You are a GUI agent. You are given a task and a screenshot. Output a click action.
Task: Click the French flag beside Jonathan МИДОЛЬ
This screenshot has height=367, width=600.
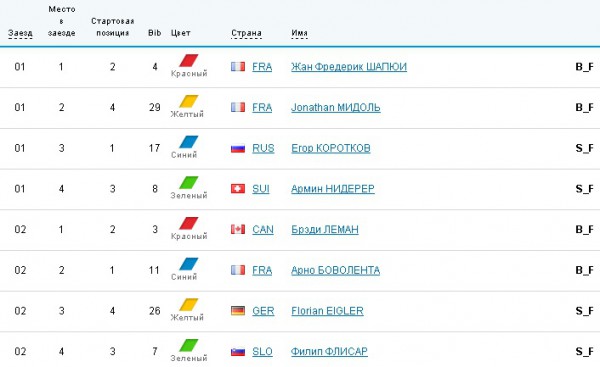238,107
